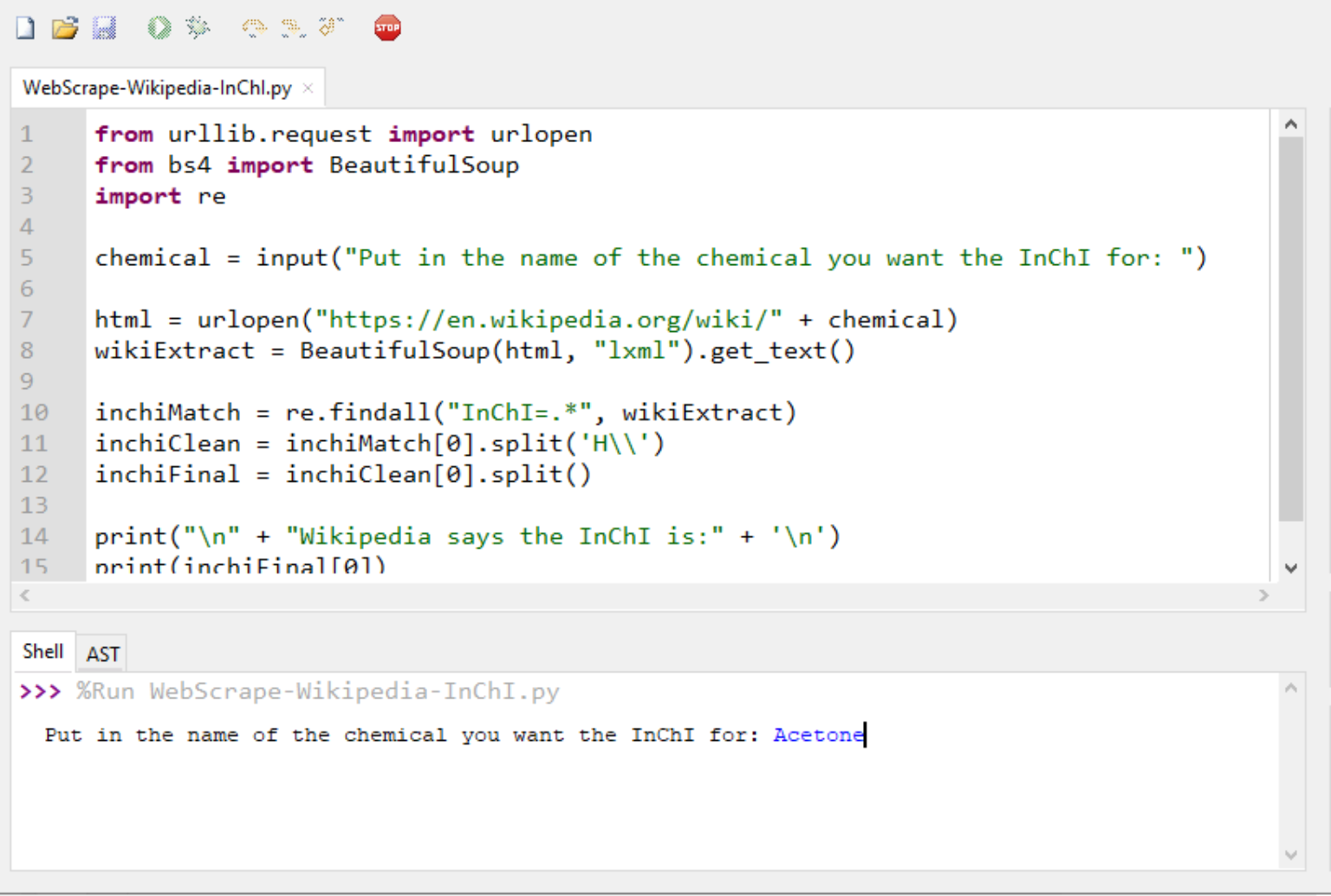
Task: Click the Step Into debug icon
Action: tap(292, 27)
